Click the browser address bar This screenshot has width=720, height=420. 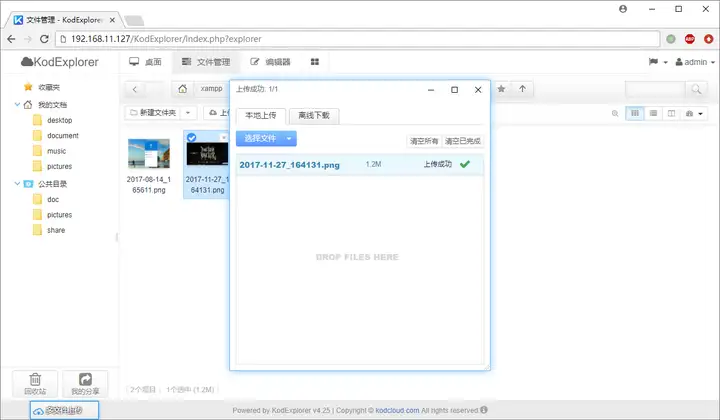tap(358, 39)
